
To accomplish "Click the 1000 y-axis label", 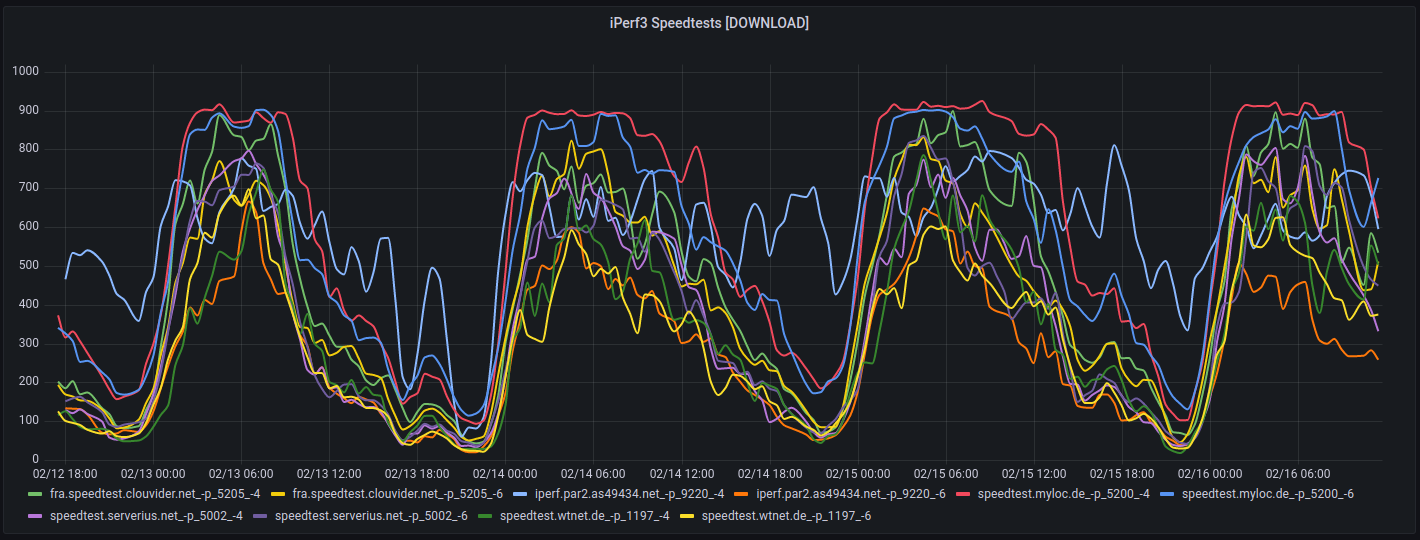I will (x=25, y=71).
